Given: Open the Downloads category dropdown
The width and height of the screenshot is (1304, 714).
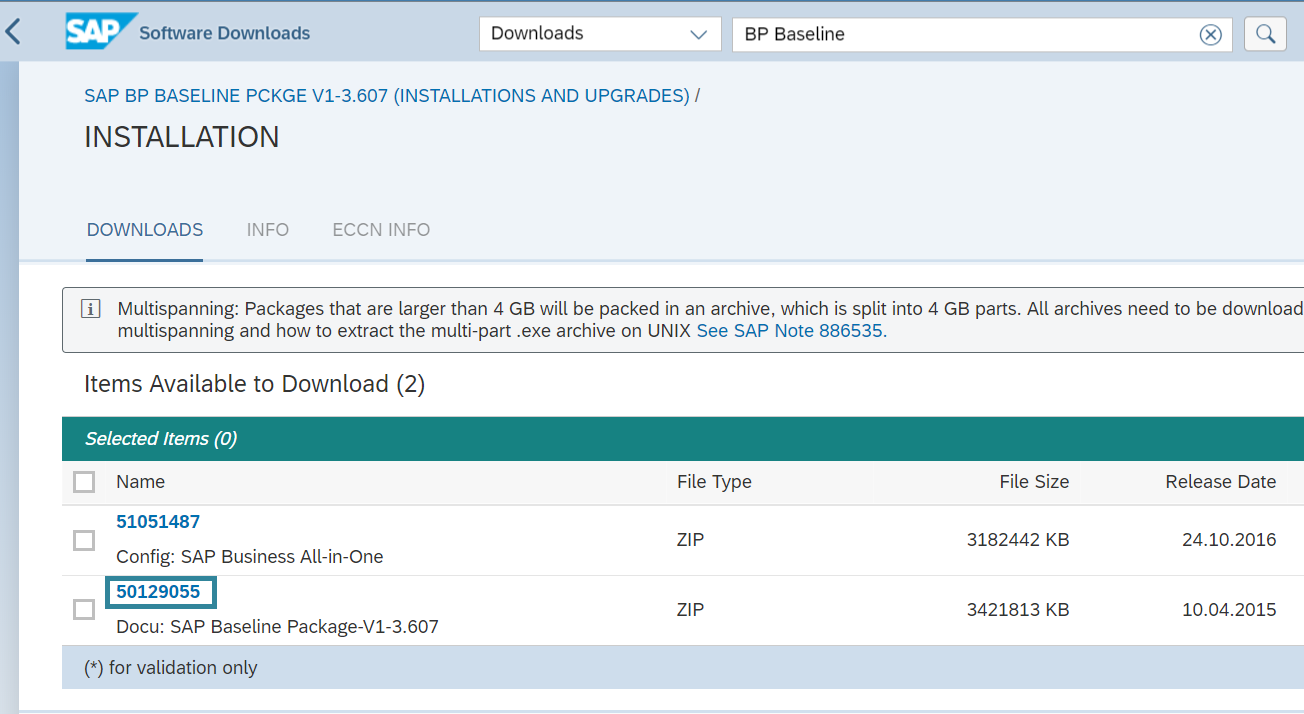Looking at the screenshot, I should [x=600, y=34].
